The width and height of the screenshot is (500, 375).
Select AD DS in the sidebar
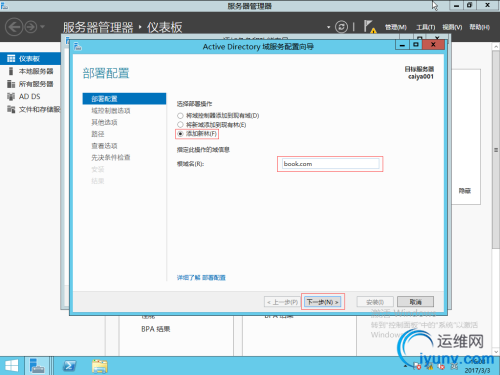[x=30, y=97]
